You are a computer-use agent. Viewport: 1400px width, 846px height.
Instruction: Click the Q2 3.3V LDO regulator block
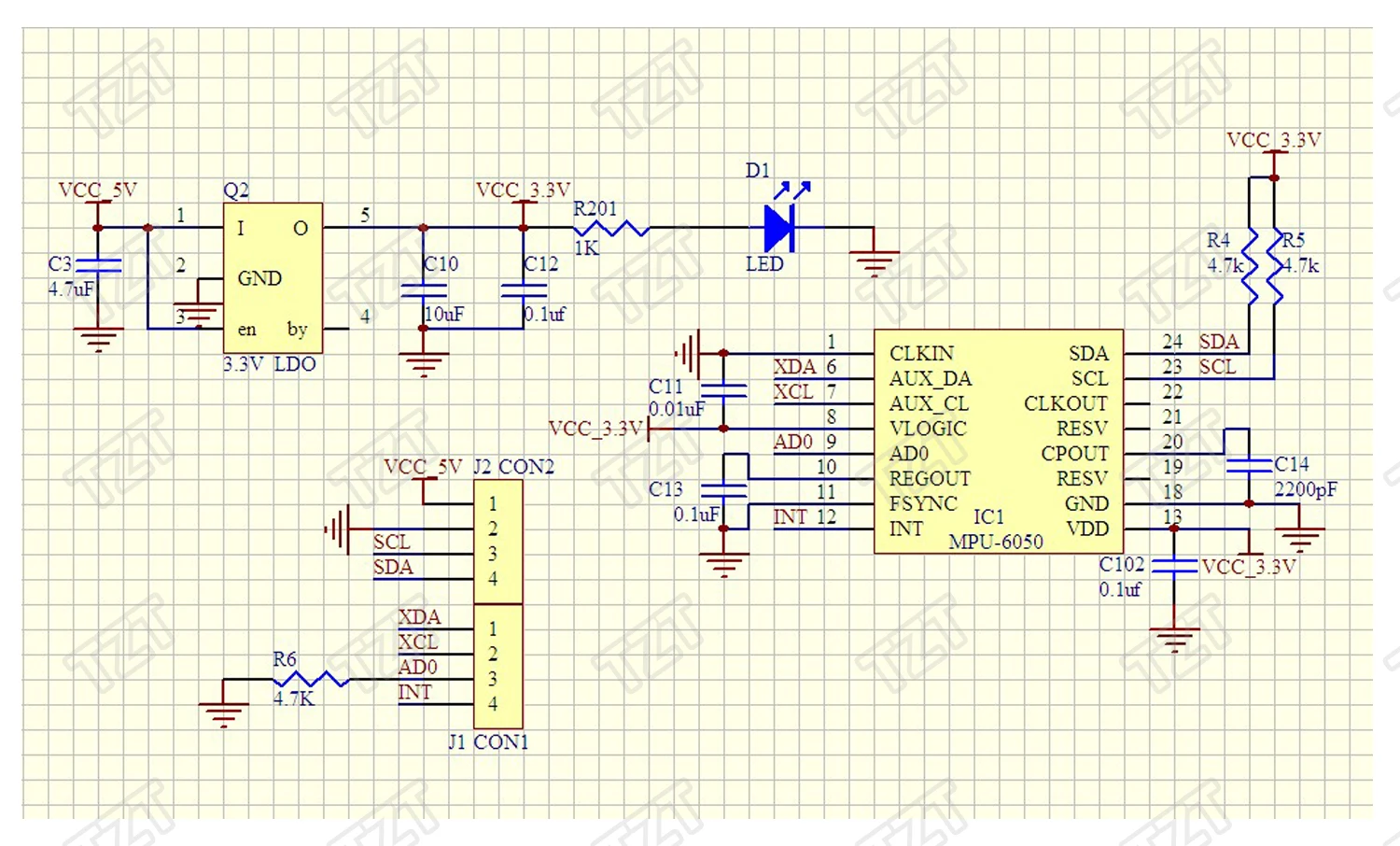click(x=273, y=277)
